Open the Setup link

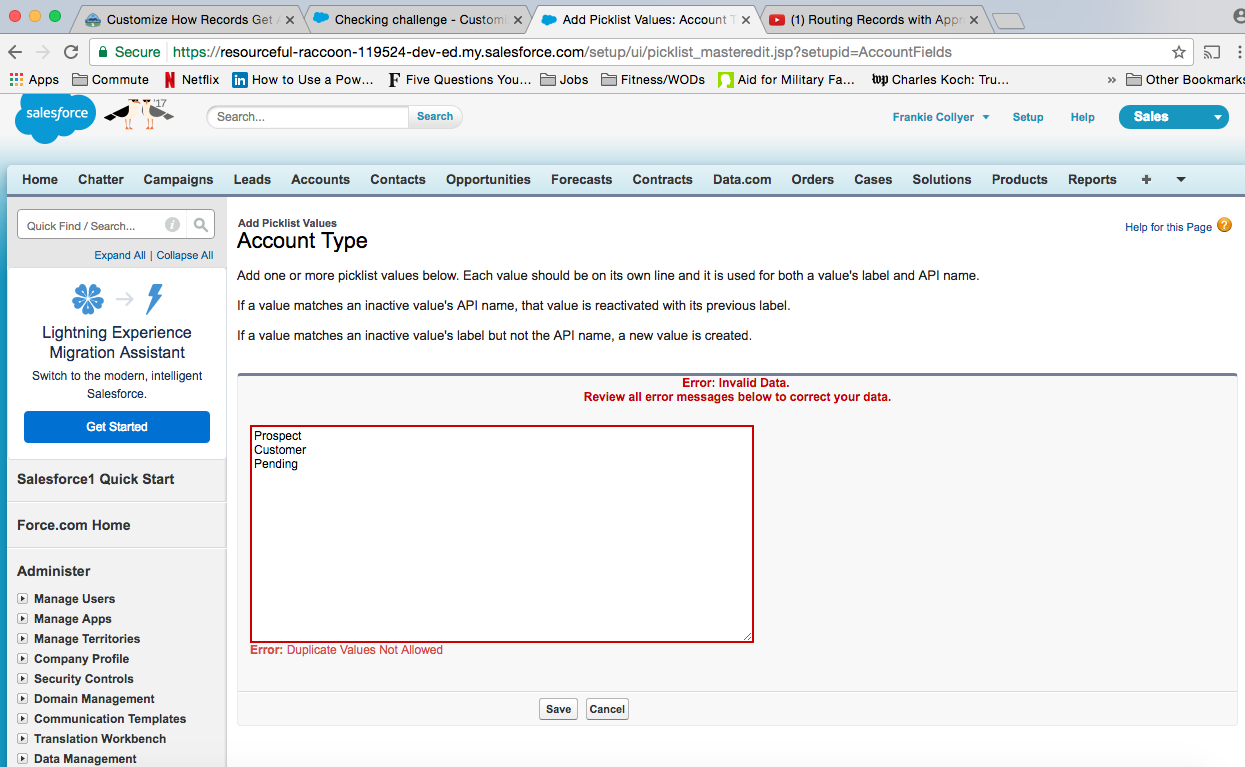(x=1028, y=117)
